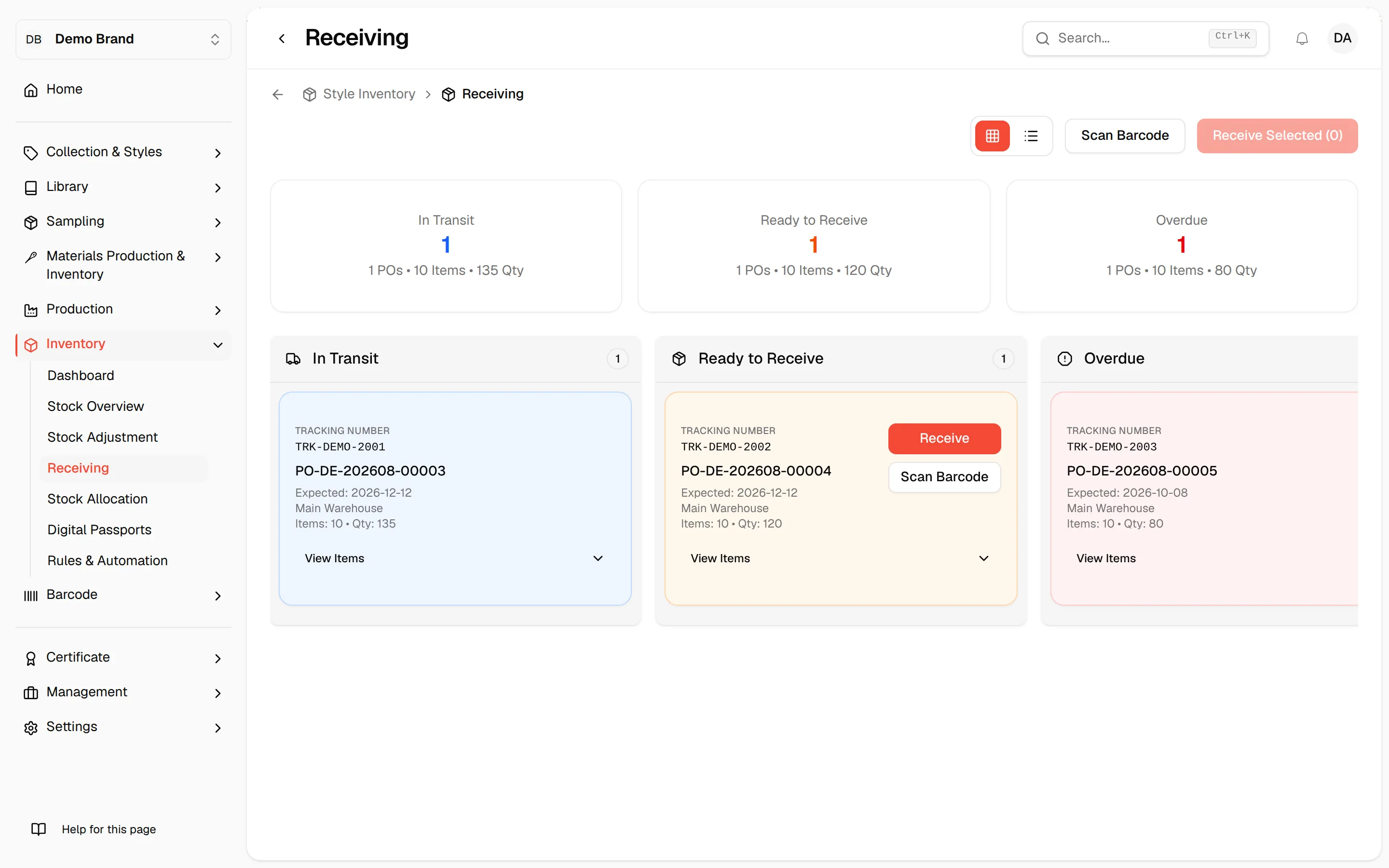This screenshot has width=1389, height=868.
Task: Open Rules & Automation
Action: click(108, 561)
